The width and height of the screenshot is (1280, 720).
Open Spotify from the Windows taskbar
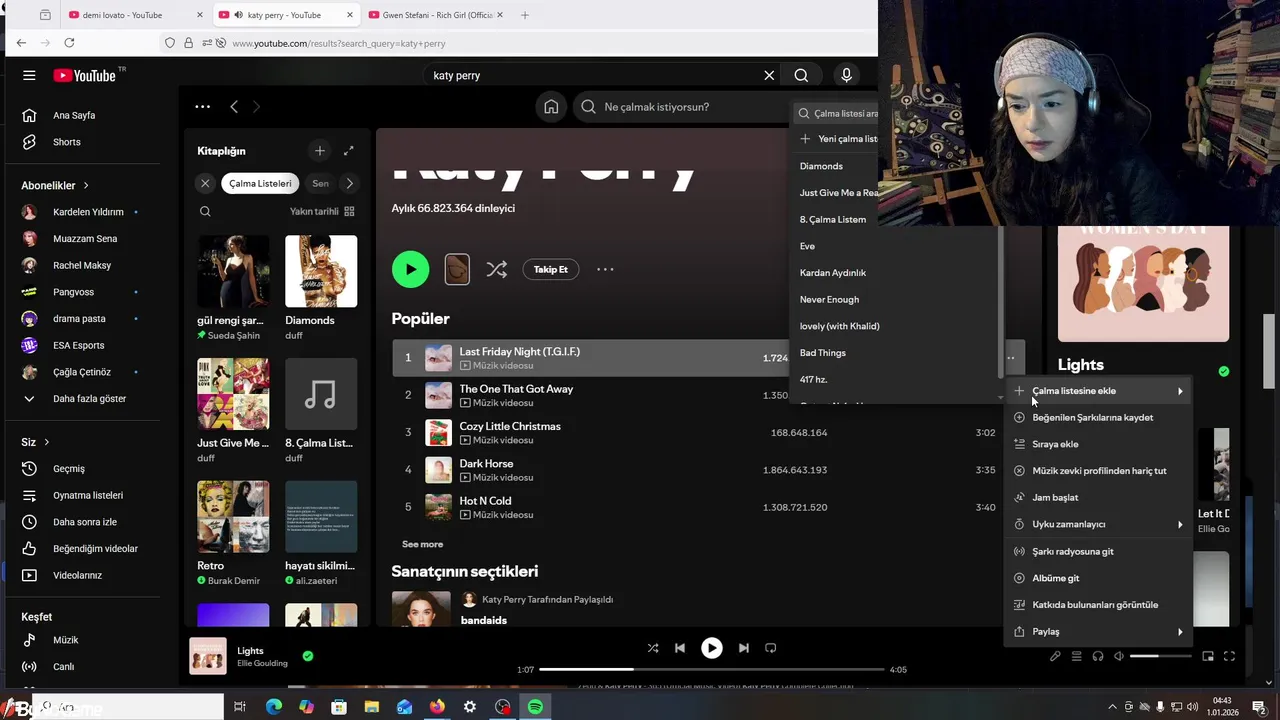tap(535, 707)
